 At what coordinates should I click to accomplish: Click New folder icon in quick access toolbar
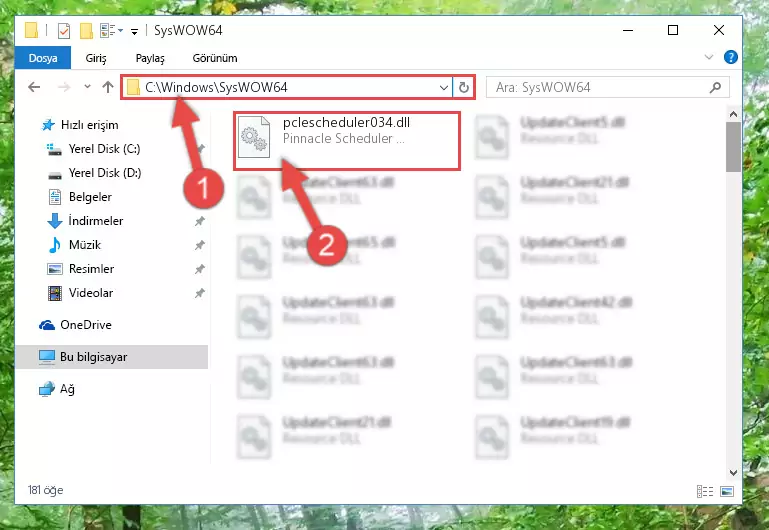86,30
